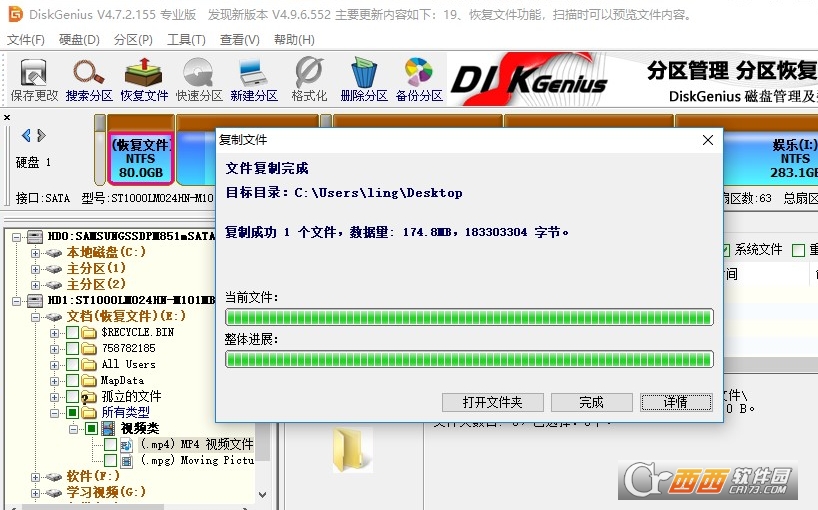Collapse the 视频类 tree node
The height and width of the screenshot is (510, 818).
pos(73,429)
